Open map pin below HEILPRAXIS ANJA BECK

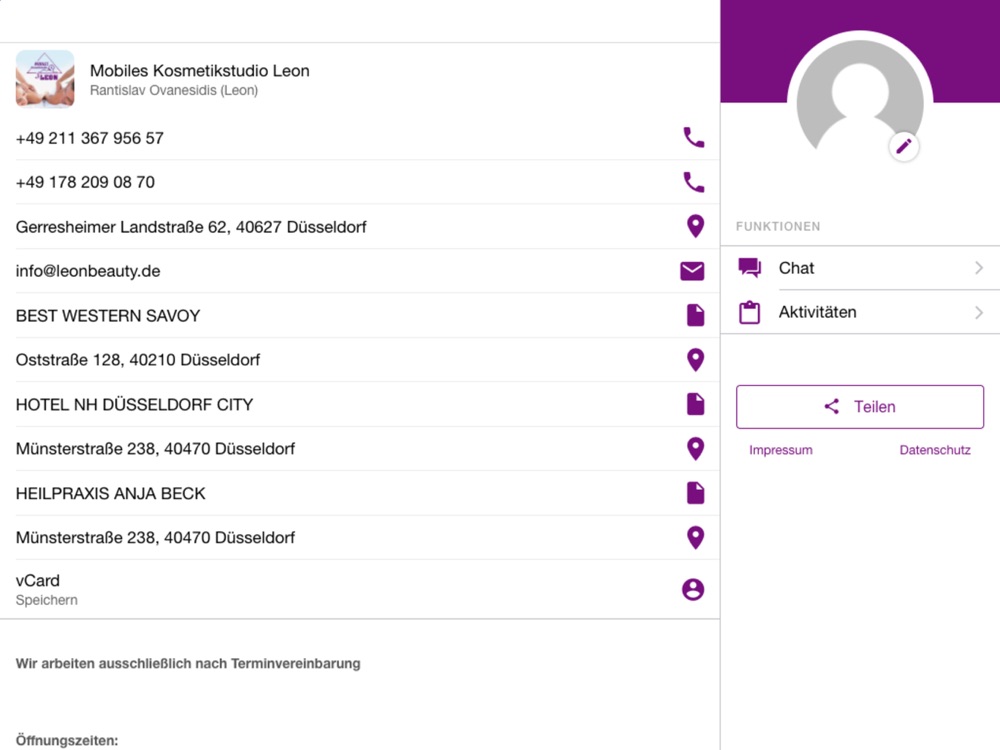695,538
